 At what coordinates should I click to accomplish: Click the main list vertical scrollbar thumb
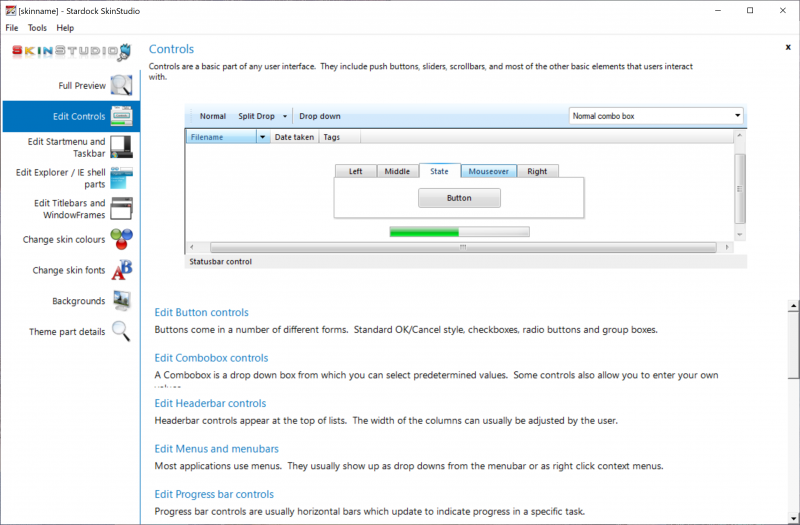point(793,345)
